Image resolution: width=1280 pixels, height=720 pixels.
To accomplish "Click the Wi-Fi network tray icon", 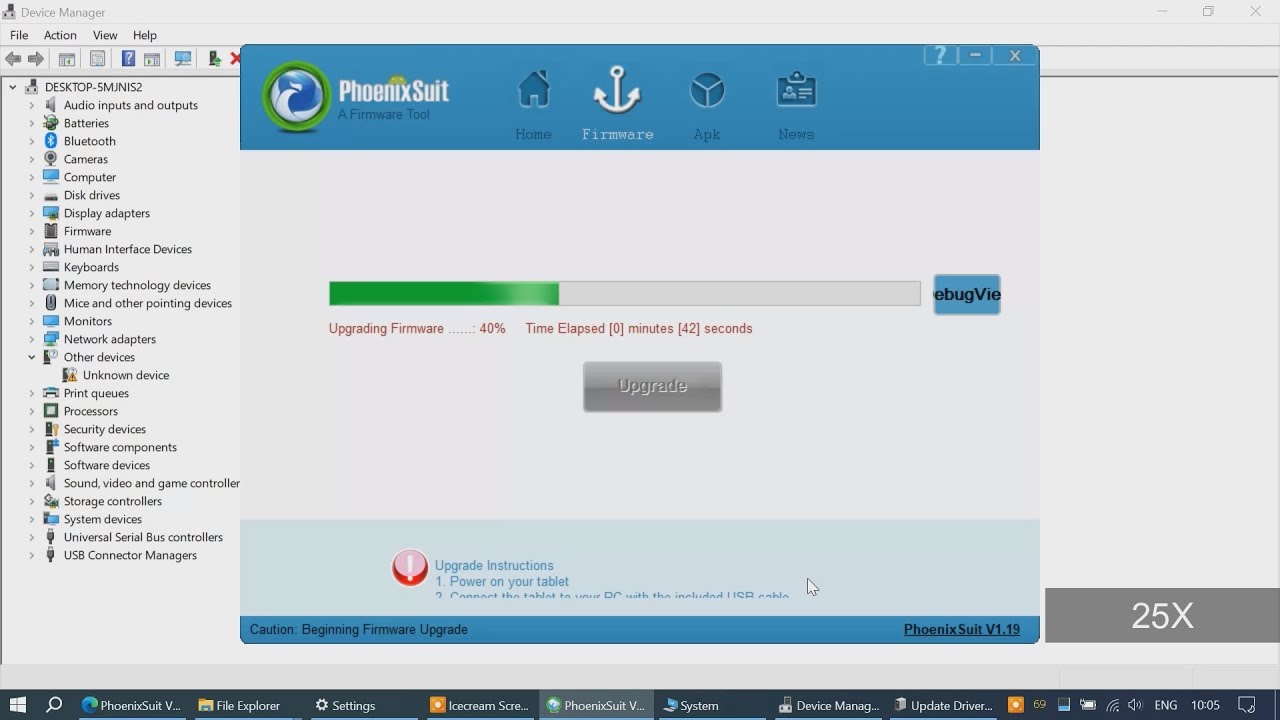I will point(1112,705).
